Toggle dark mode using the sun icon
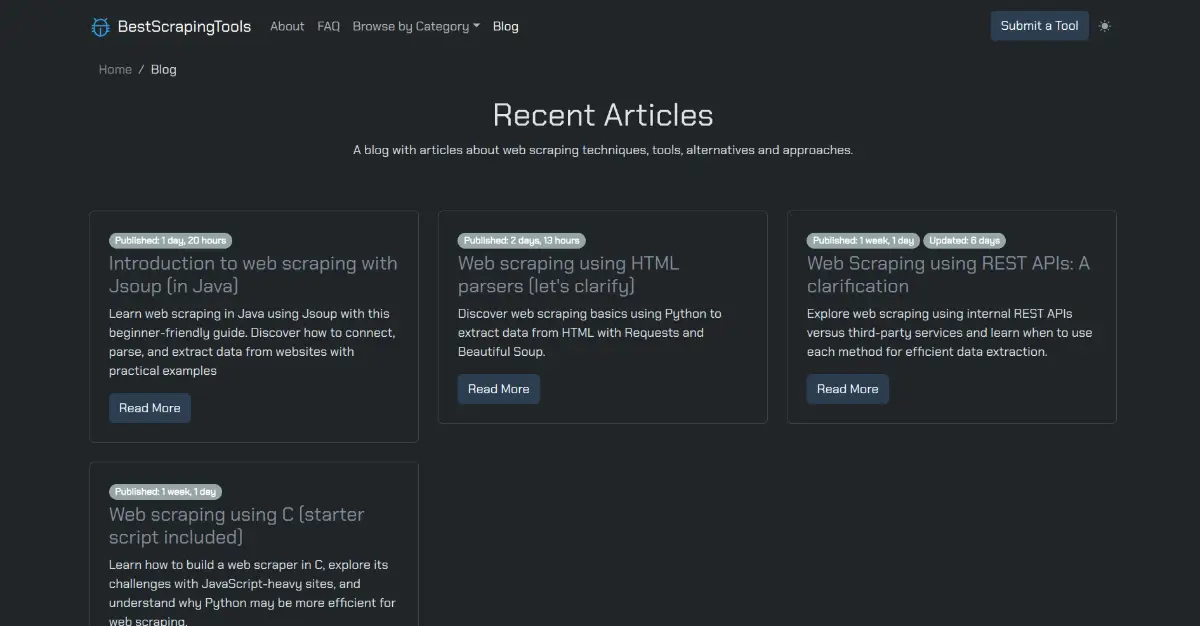This screenshot has width=1200, height=626. [1104, 26]
